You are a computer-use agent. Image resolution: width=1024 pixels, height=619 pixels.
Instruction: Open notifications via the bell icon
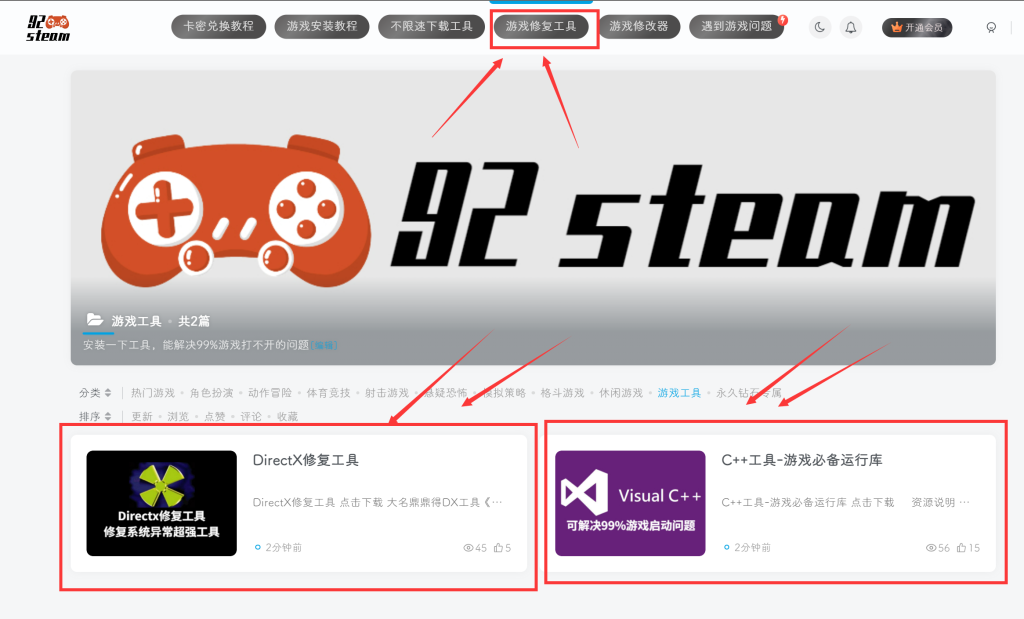pyautogui.click(x=851, y=27)
